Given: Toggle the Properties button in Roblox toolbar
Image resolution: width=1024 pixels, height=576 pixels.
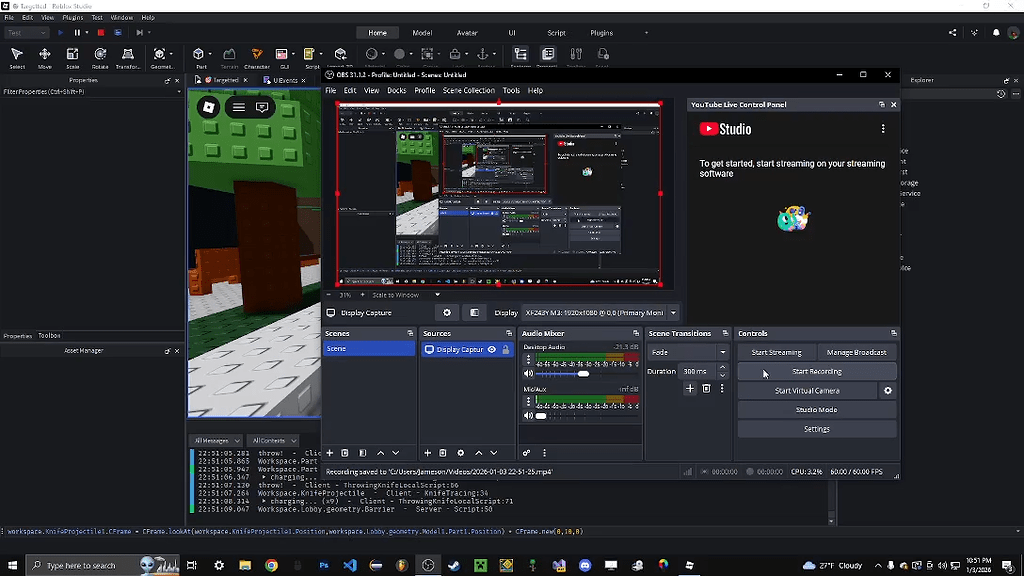Looking at the screenshot, I should (x=547, y=57).
